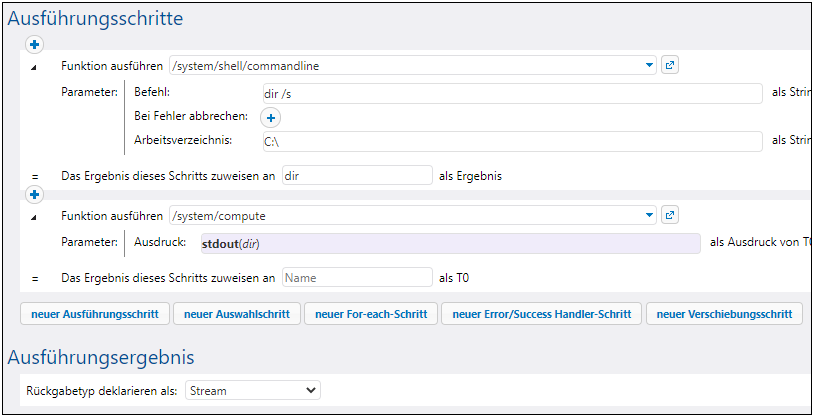Click the result name field containing dir
Screen dimensions: 814x417
pos(356,175)
